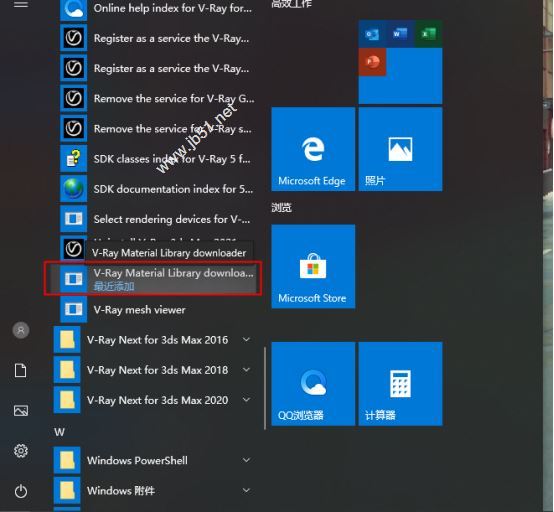554x512 pixels.
Task: Open V-Ray mesh viewer
Action: 157,310
